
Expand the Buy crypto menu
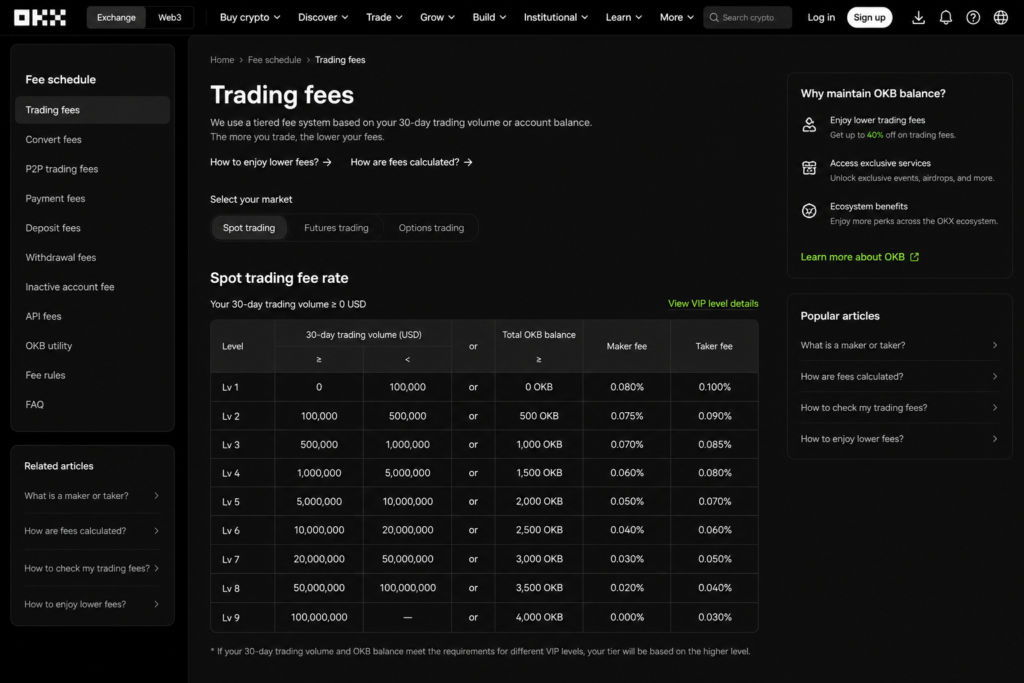pyautogui.click(x=250, y=18)
